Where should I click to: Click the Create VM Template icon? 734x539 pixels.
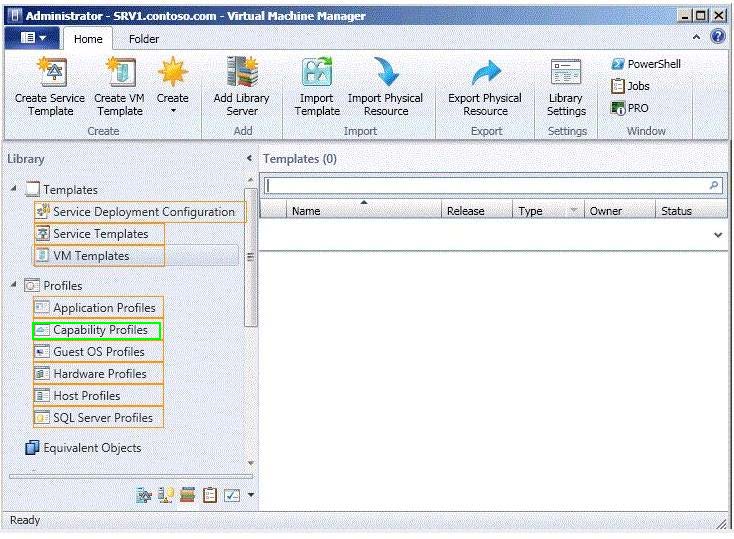120,72
